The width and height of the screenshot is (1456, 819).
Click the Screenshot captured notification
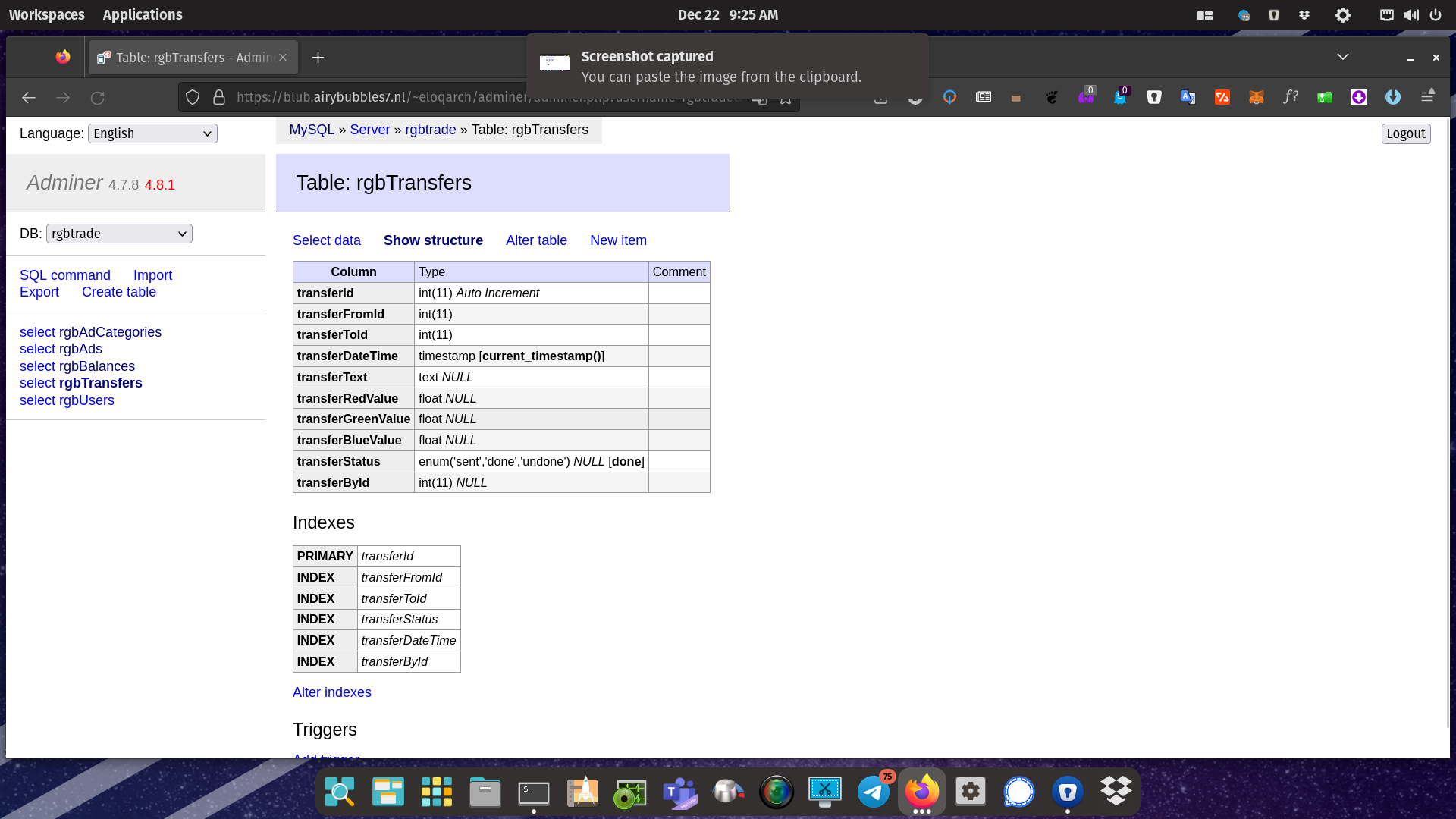[727, 67]
